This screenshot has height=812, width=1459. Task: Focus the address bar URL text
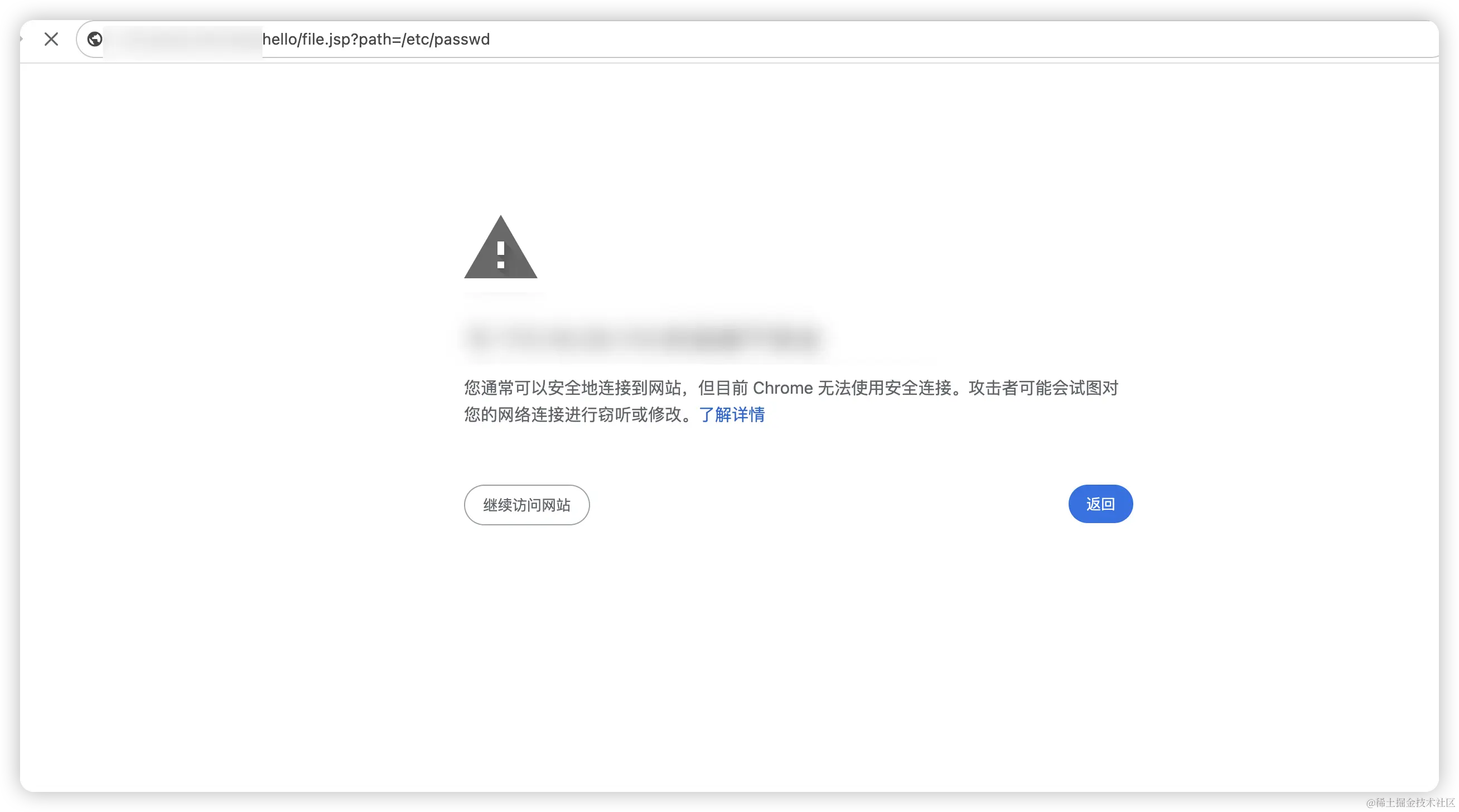click(376, 39)
